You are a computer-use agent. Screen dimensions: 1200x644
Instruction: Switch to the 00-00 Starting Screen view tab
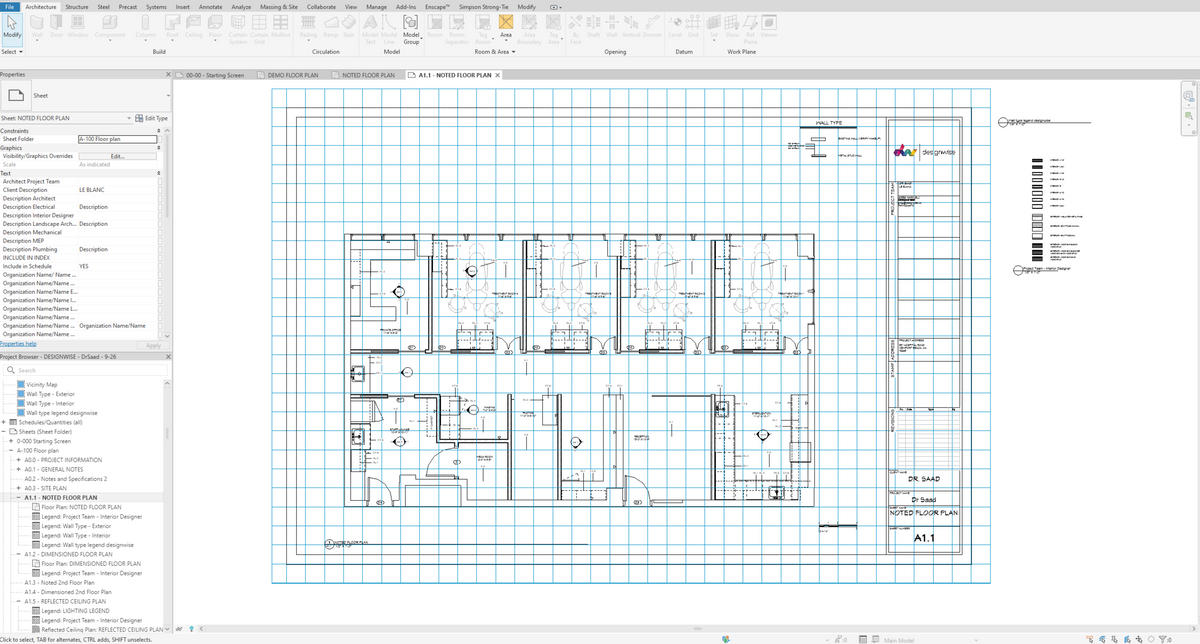214,75
